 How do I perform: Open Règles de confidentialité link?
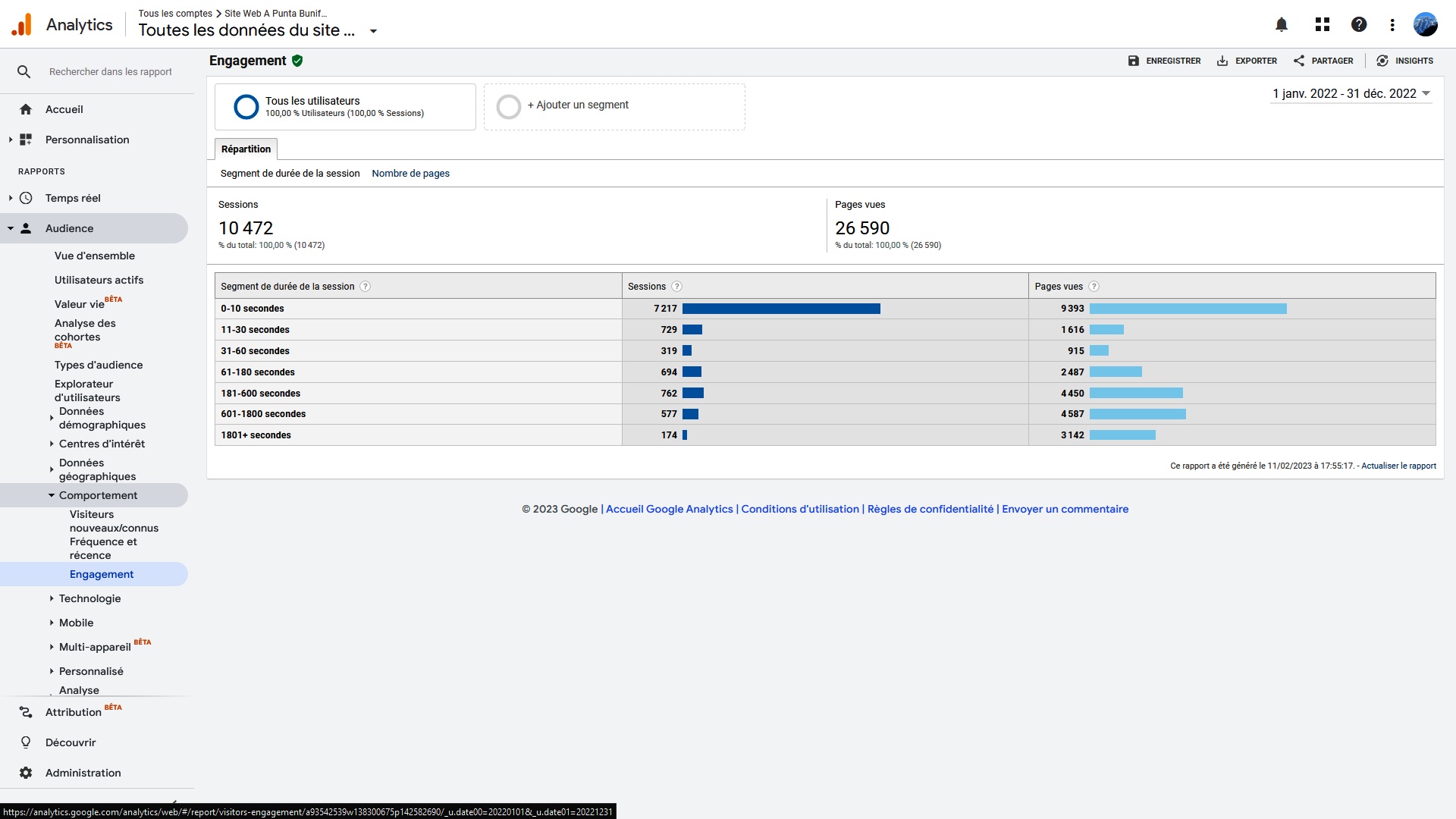tap(930, 509)
